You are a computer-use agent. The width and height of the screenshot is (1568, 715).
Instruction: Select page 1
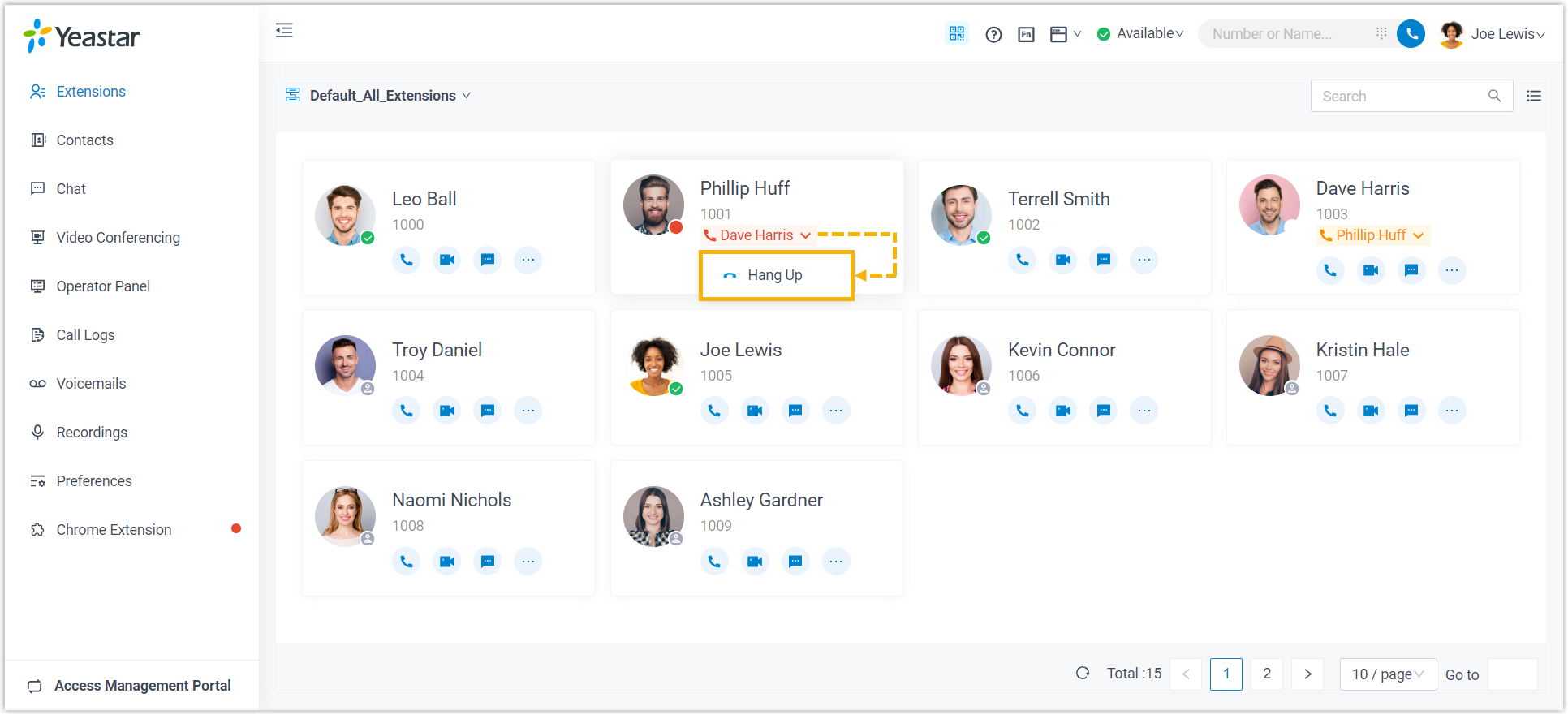[x=1226, y=674]
